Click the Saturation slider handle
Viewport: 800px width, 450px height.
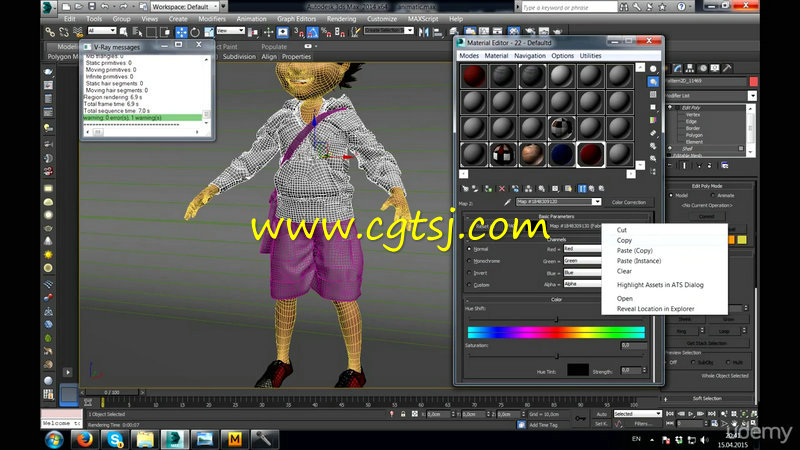557,356
